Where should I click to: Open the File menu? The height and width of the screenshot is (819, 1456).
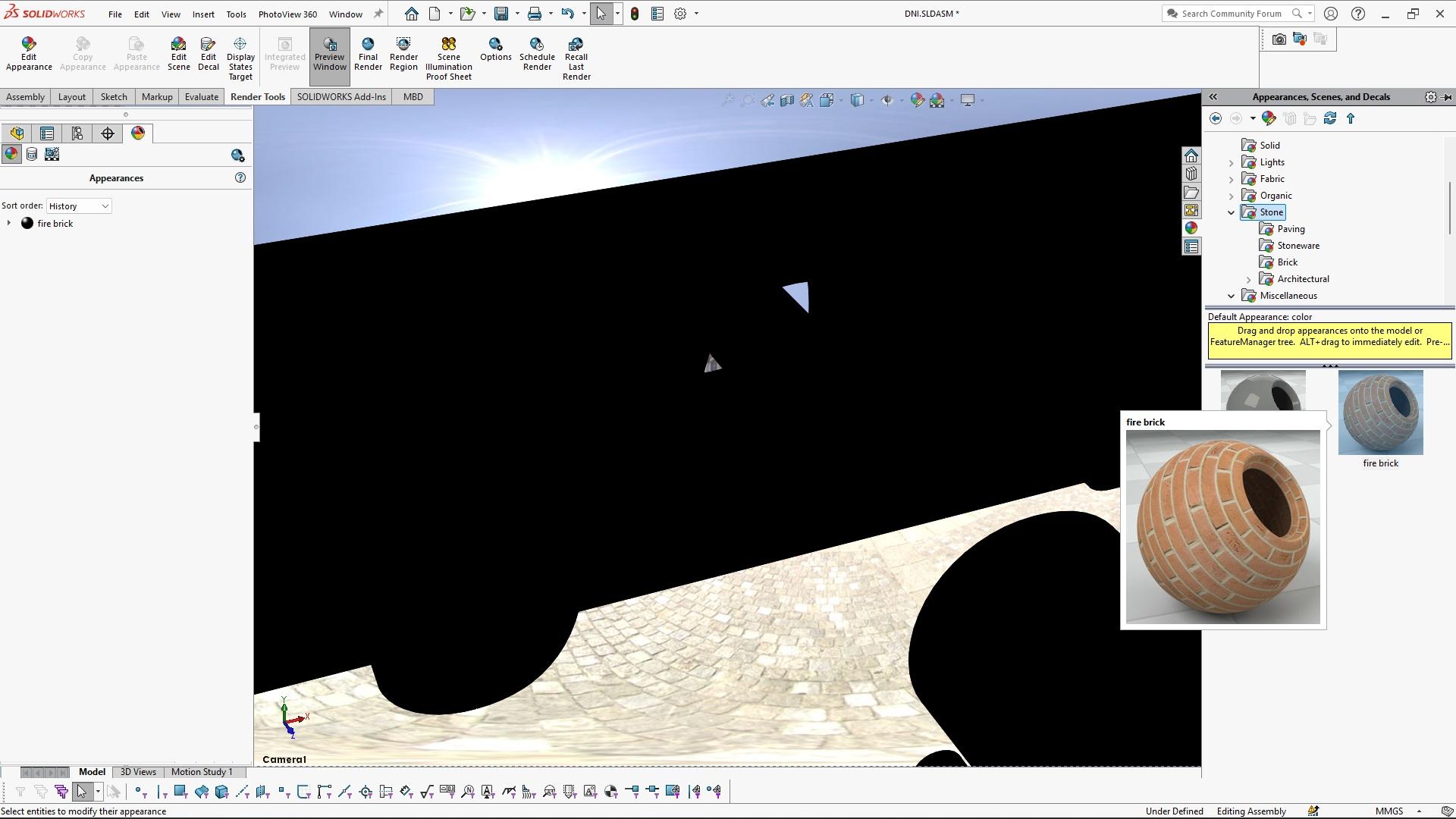(x=115, y=14)
